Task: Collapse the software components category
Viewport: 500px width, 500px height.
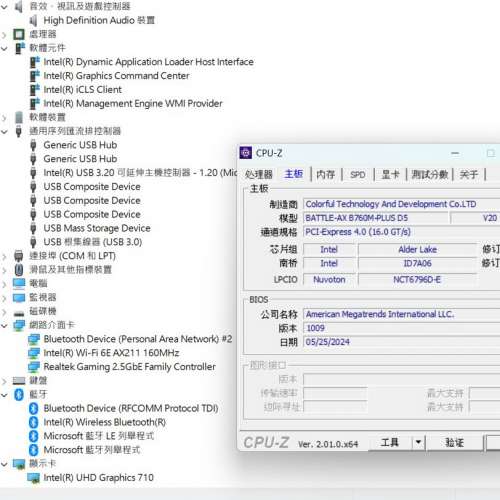Action: (4, 48)
